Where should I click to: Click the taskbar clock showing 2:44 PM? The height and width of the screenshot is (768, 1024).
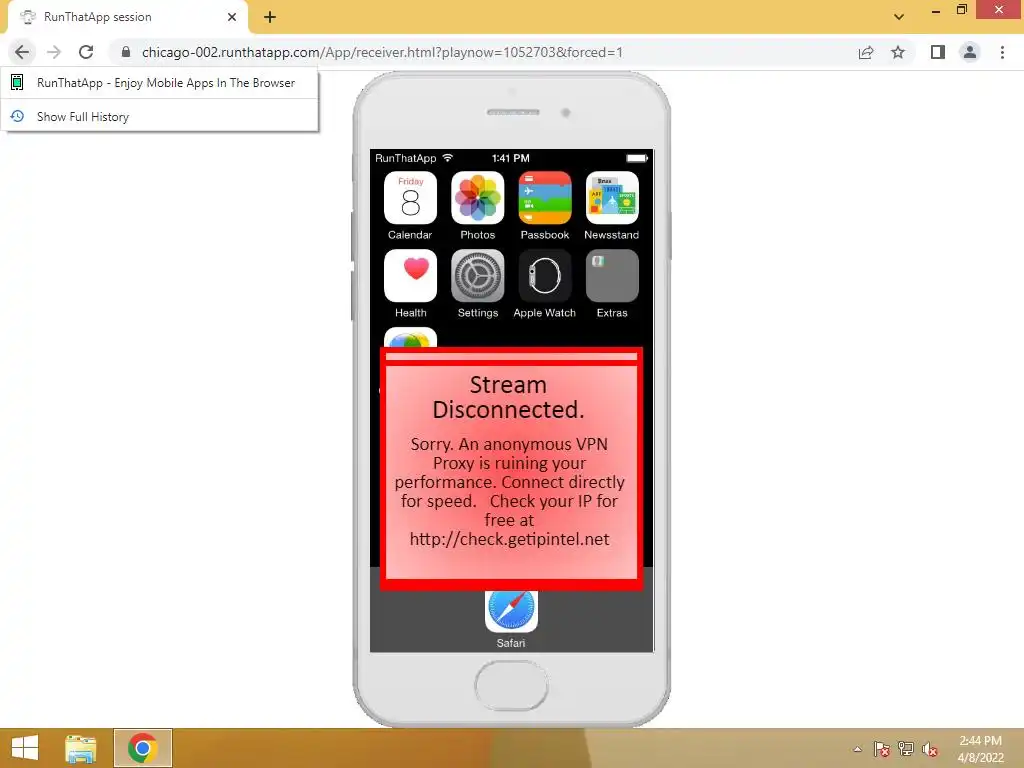[980, 749]
